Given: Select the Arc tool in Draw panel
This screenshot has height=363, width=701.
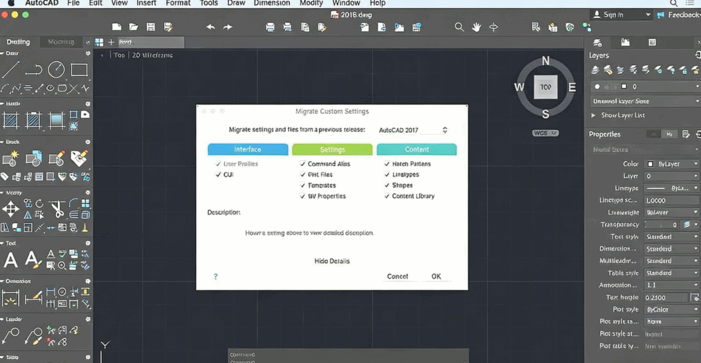Looking at the screenshot, I should click(x=5, y=88).
